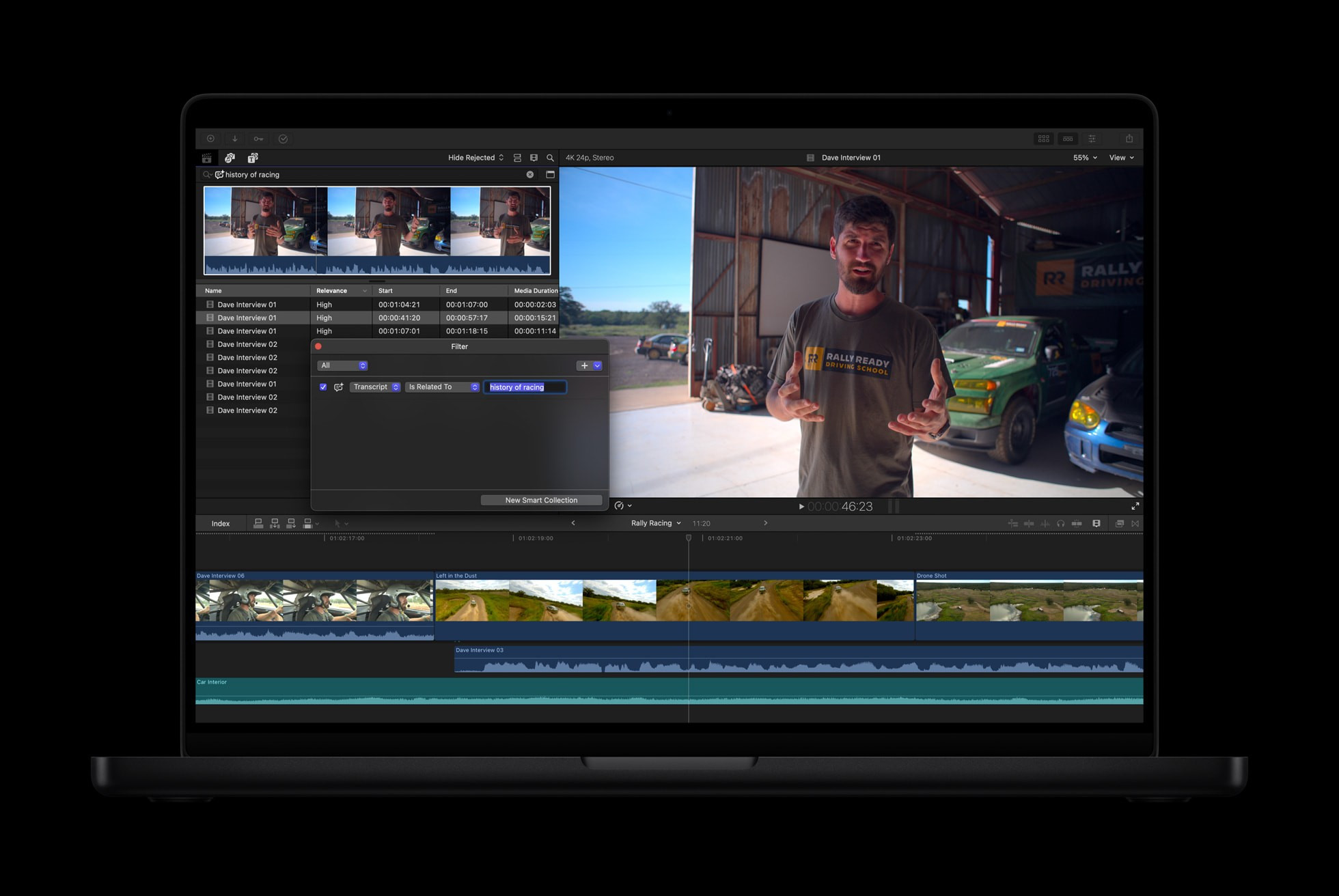1339x896 pixels.
Task: Open the Photos and Audio sidebar
Action: pyautogui.click(x=230, y=158)
